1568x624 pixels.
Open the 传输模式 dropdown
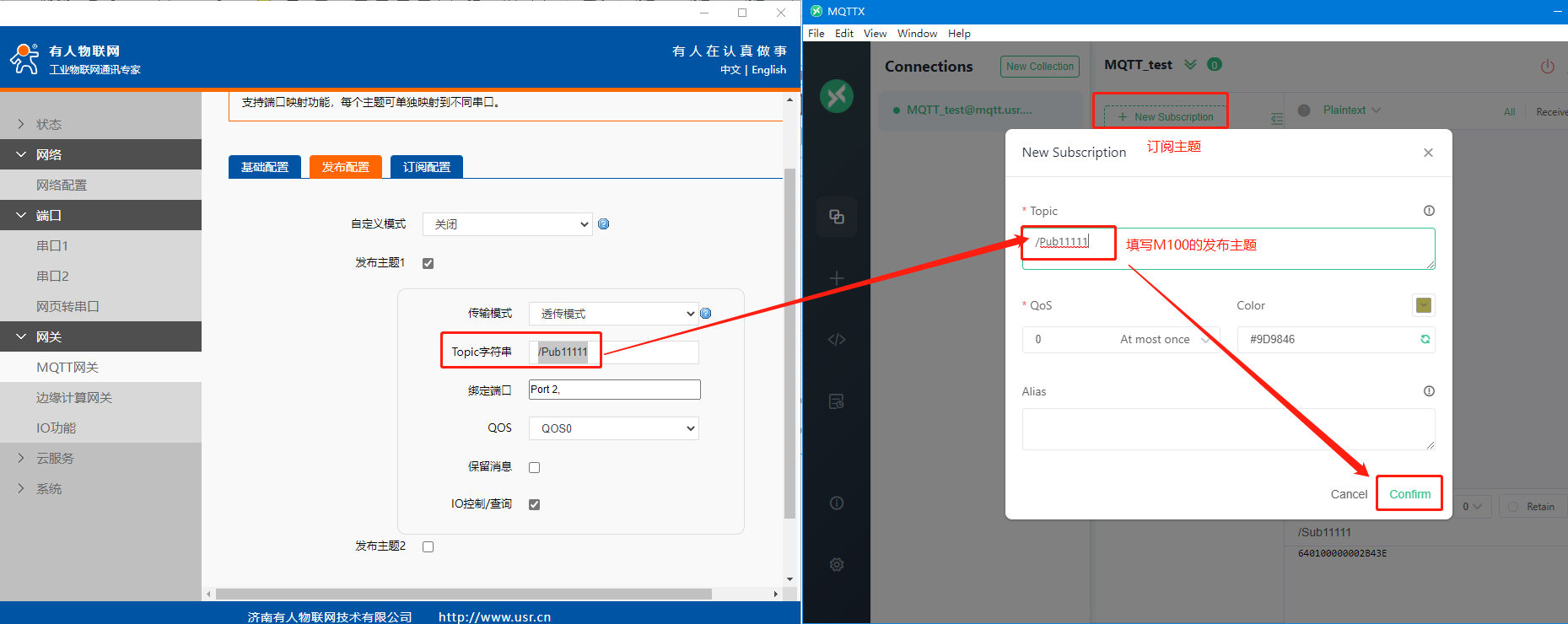[613, 314]
